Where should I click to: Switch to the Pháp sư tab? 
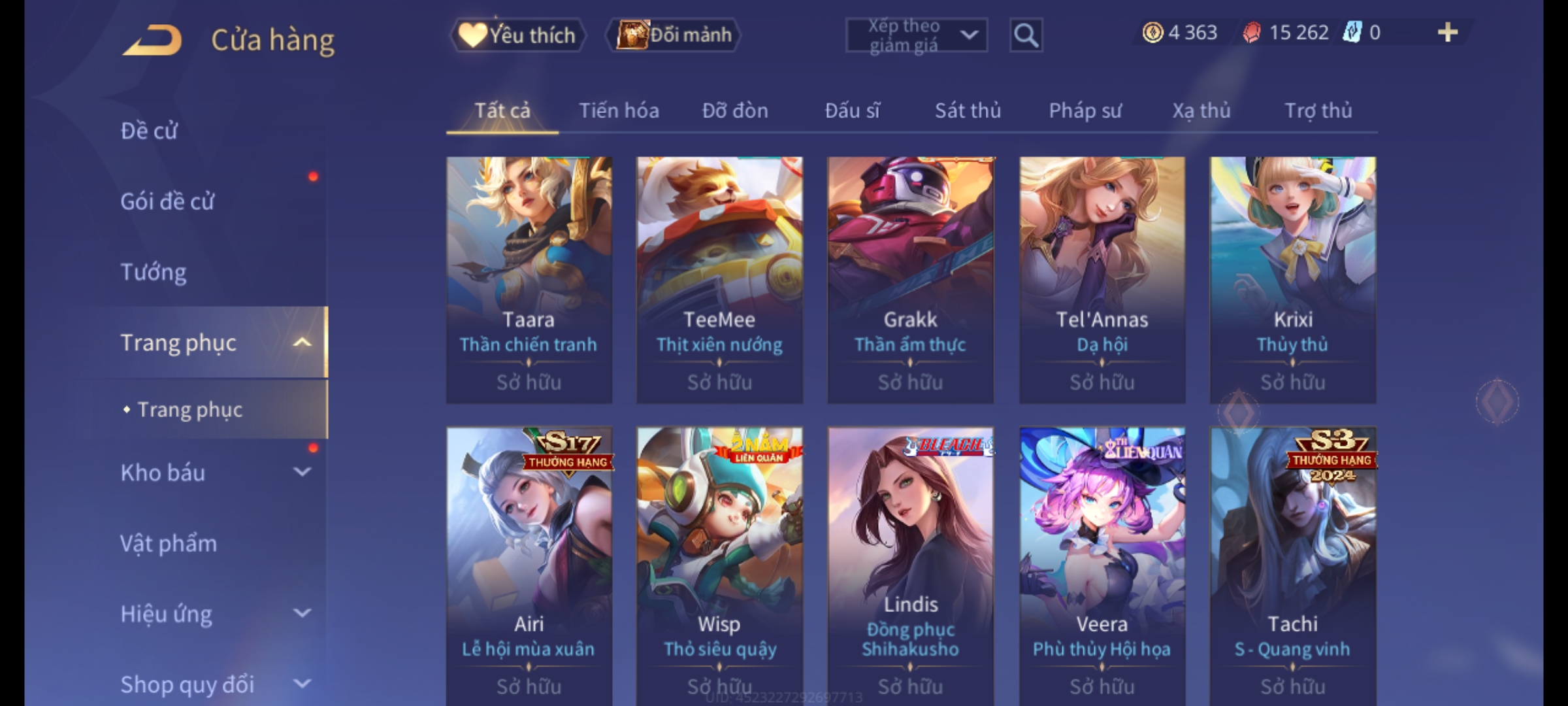point(1085,111)
